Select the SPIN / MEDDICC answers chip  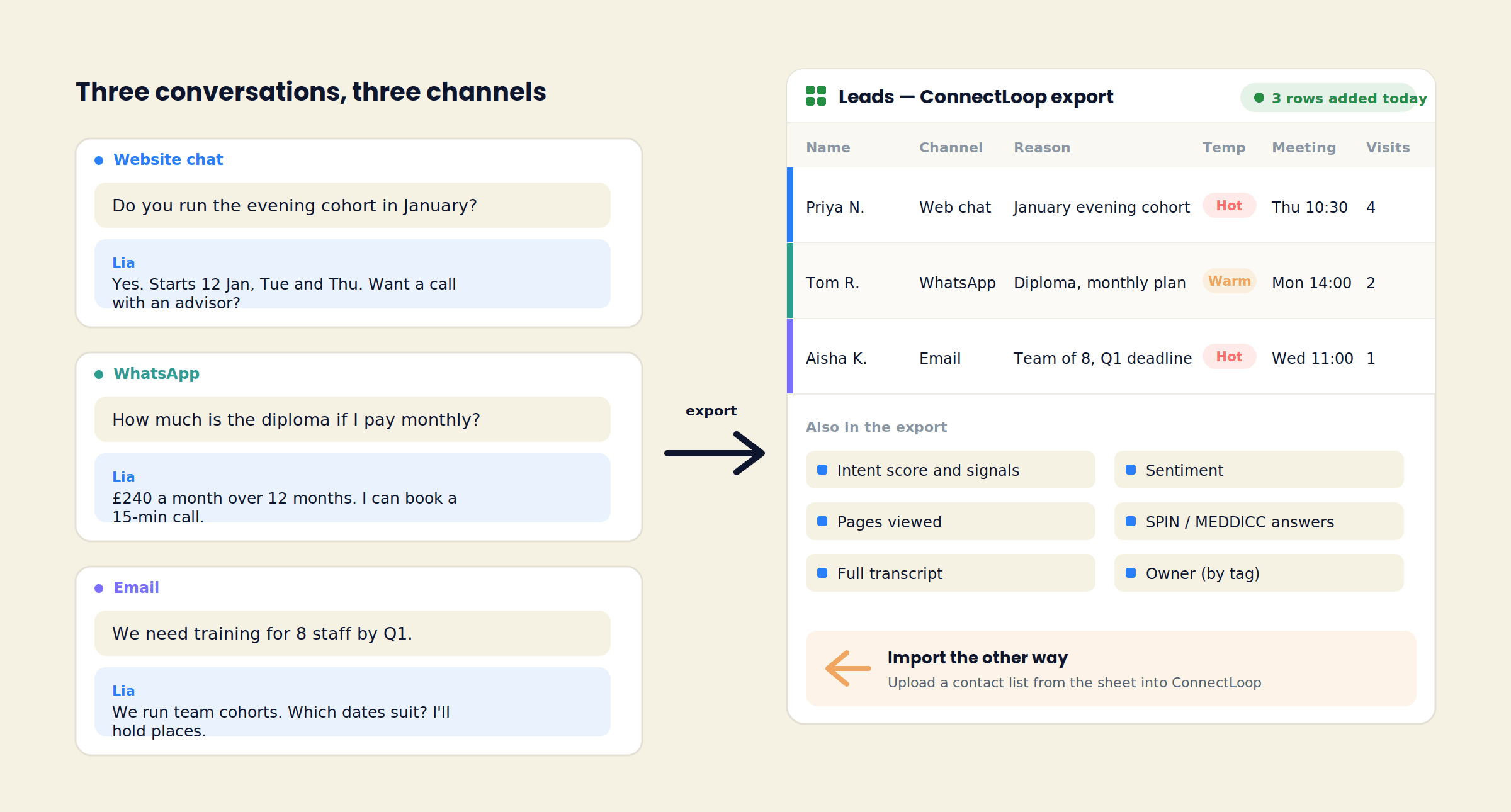(1259, 521)
